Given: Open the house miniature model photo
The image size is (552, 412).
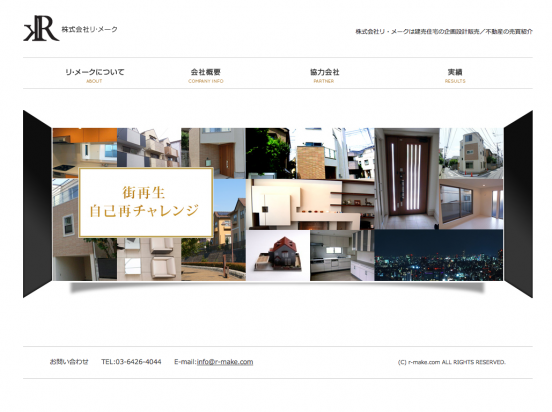Looking at the screenshot, I should pos(278,256).
